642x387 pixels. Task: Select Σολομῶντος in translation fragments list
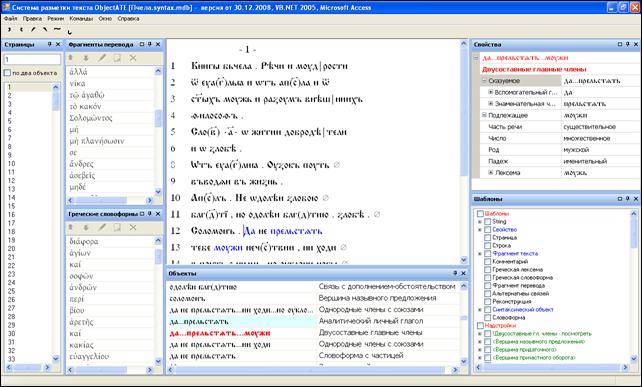click(x=91, y=118)
